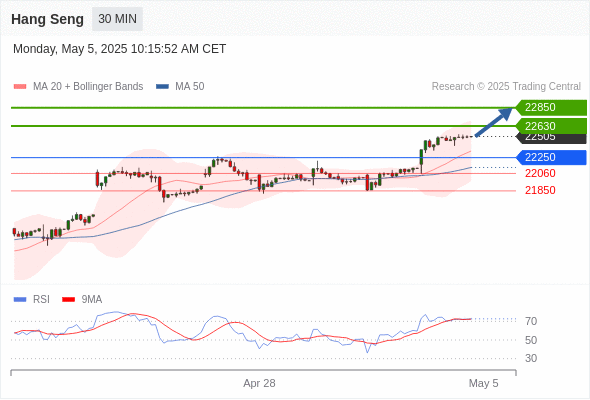Select the MA 20 + Bollinger Bands legend label
This screenshot has height=400, width=590.
(88, 87)
